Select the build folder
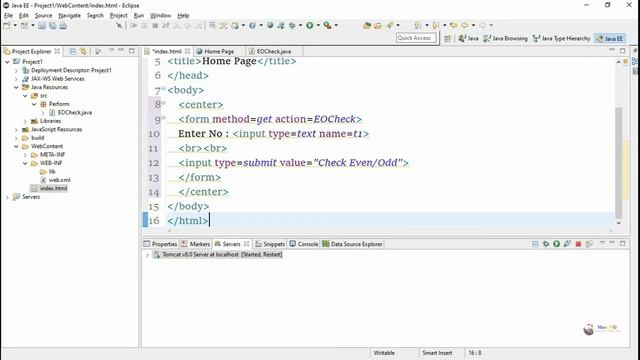 tap(37, 138)
